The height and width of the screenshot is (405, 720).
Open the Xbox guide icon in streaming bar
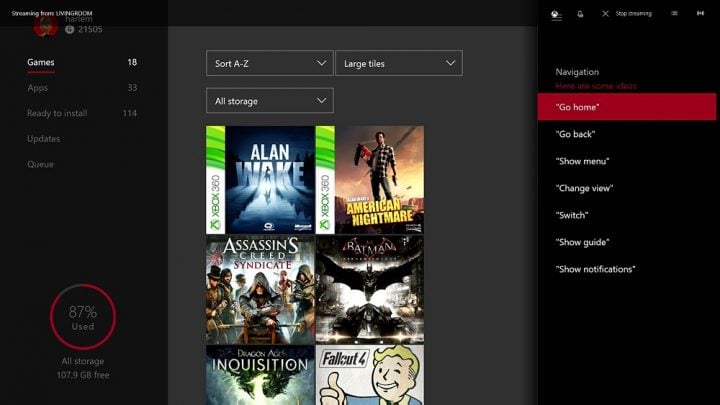(x=556, y=15)
